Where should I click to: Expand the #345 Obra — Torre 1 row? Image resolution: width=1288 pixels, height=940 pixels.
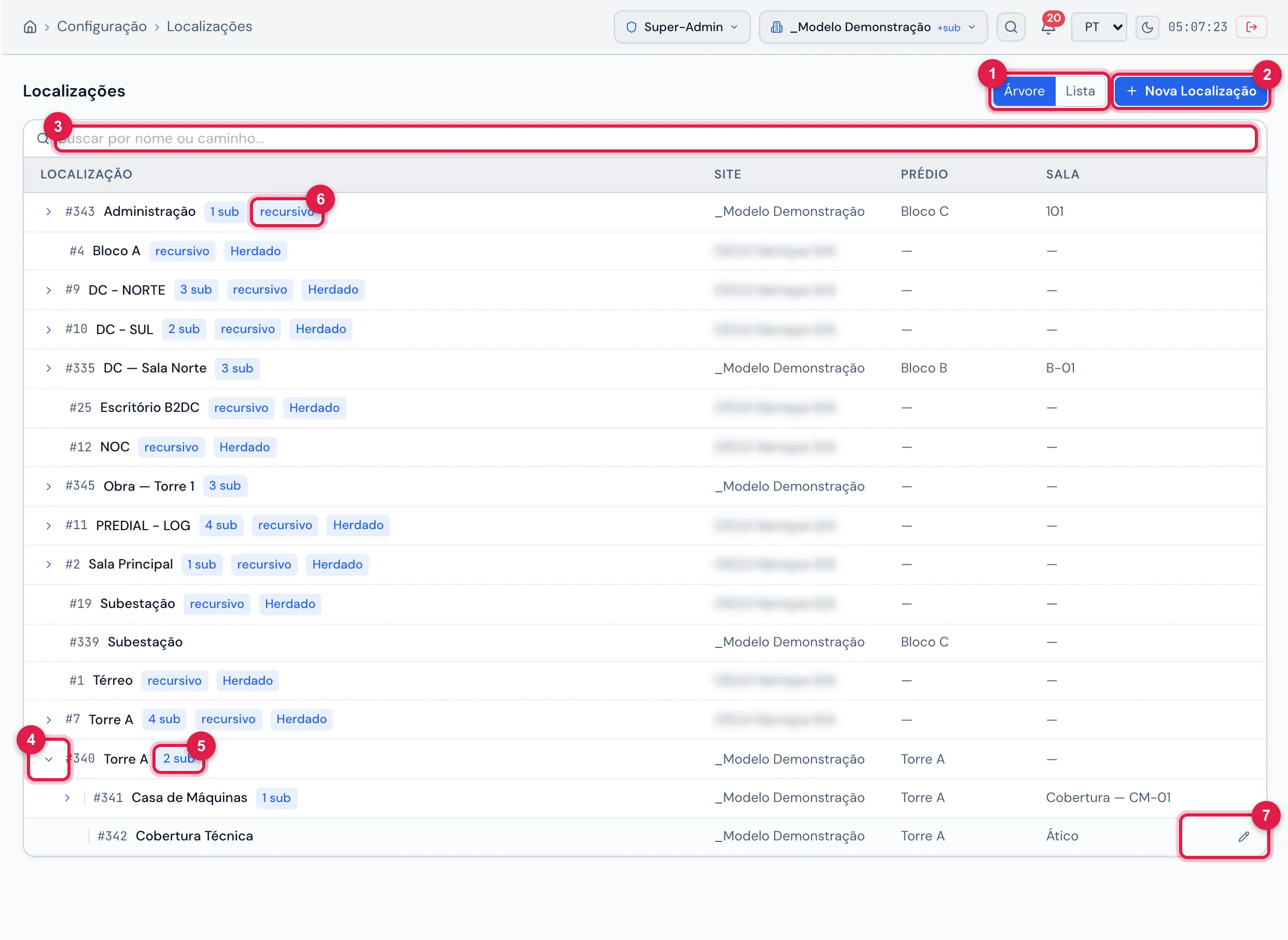49,487
